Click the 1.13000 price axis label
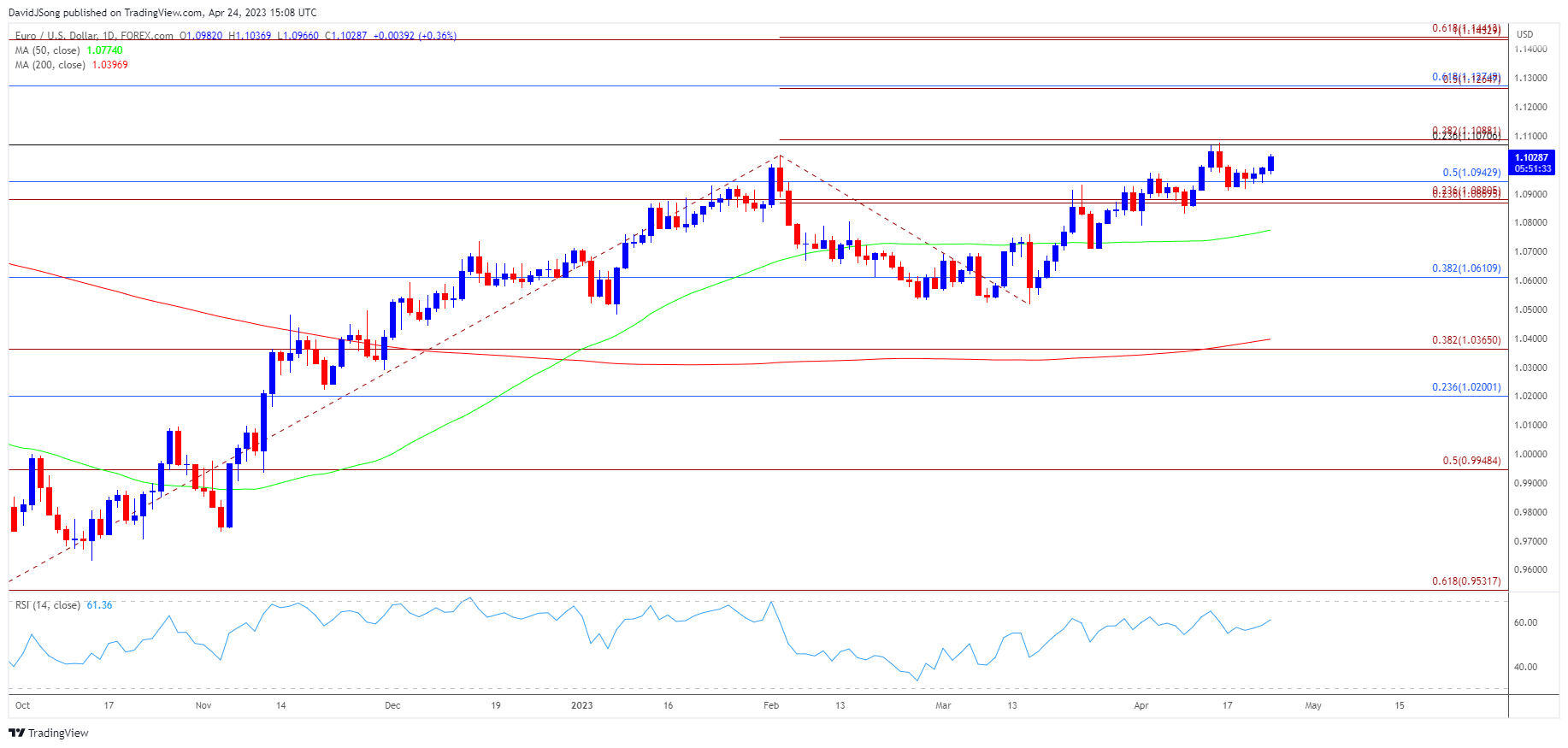The width and height of the screenshot is (1568, 748). [x=1530, y=78]
